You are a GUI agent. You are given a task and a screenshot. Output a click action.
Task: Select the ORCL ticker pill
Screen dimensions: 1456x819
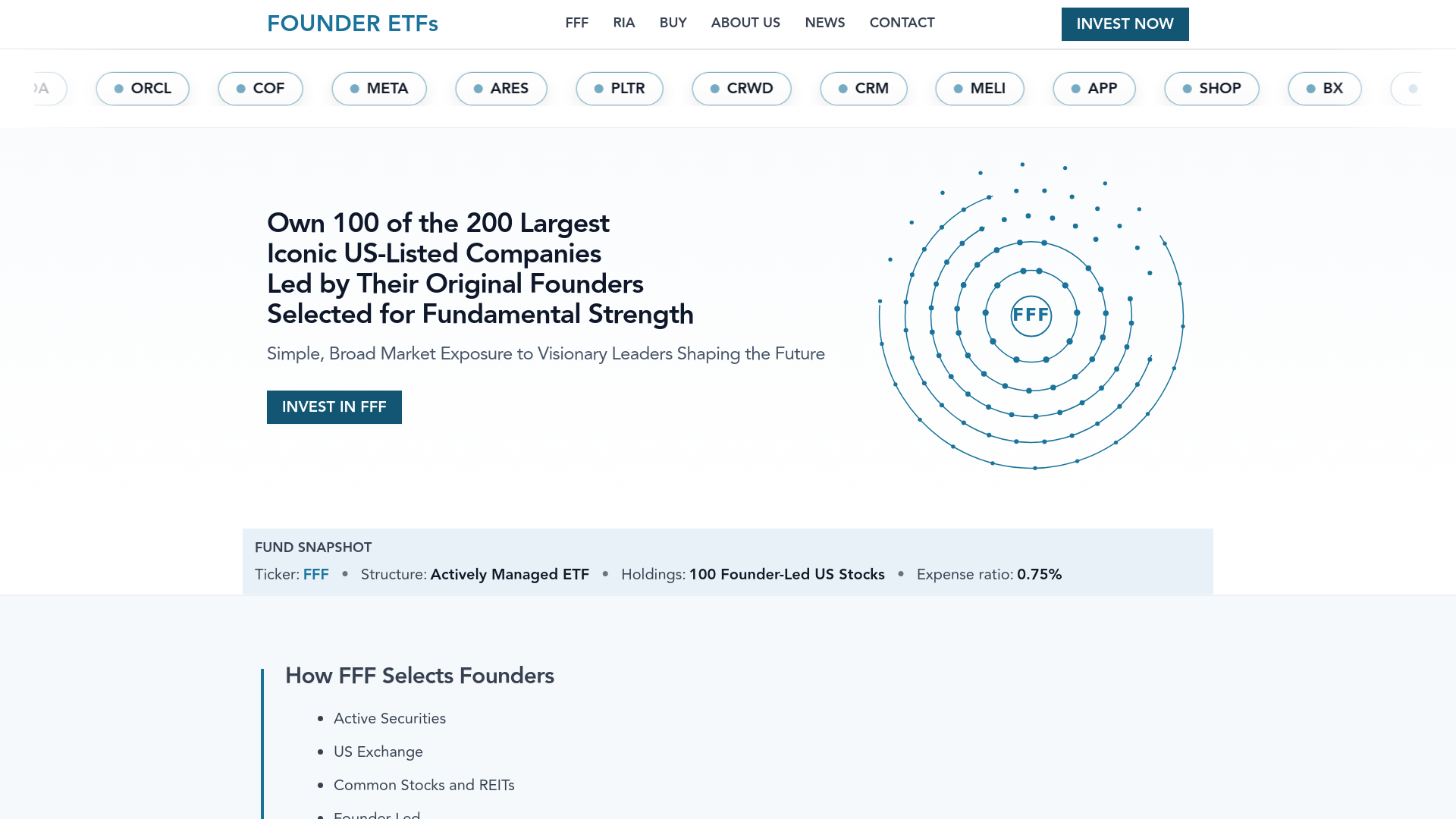click(x=143, y=89)
